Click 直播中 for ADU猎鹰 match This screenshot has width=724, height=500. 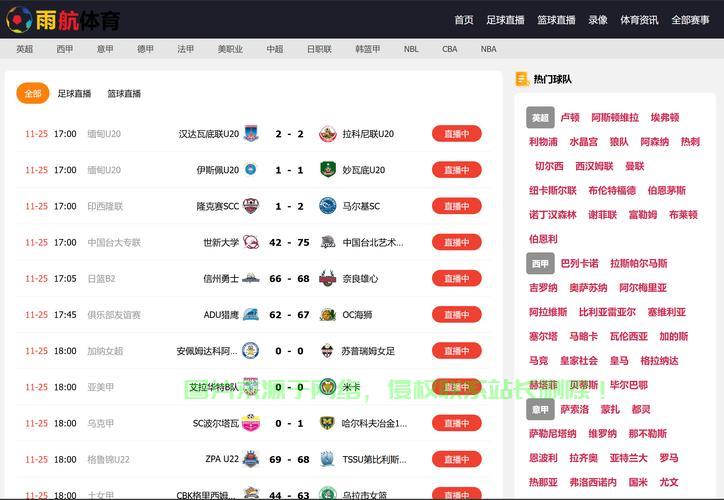457,314
